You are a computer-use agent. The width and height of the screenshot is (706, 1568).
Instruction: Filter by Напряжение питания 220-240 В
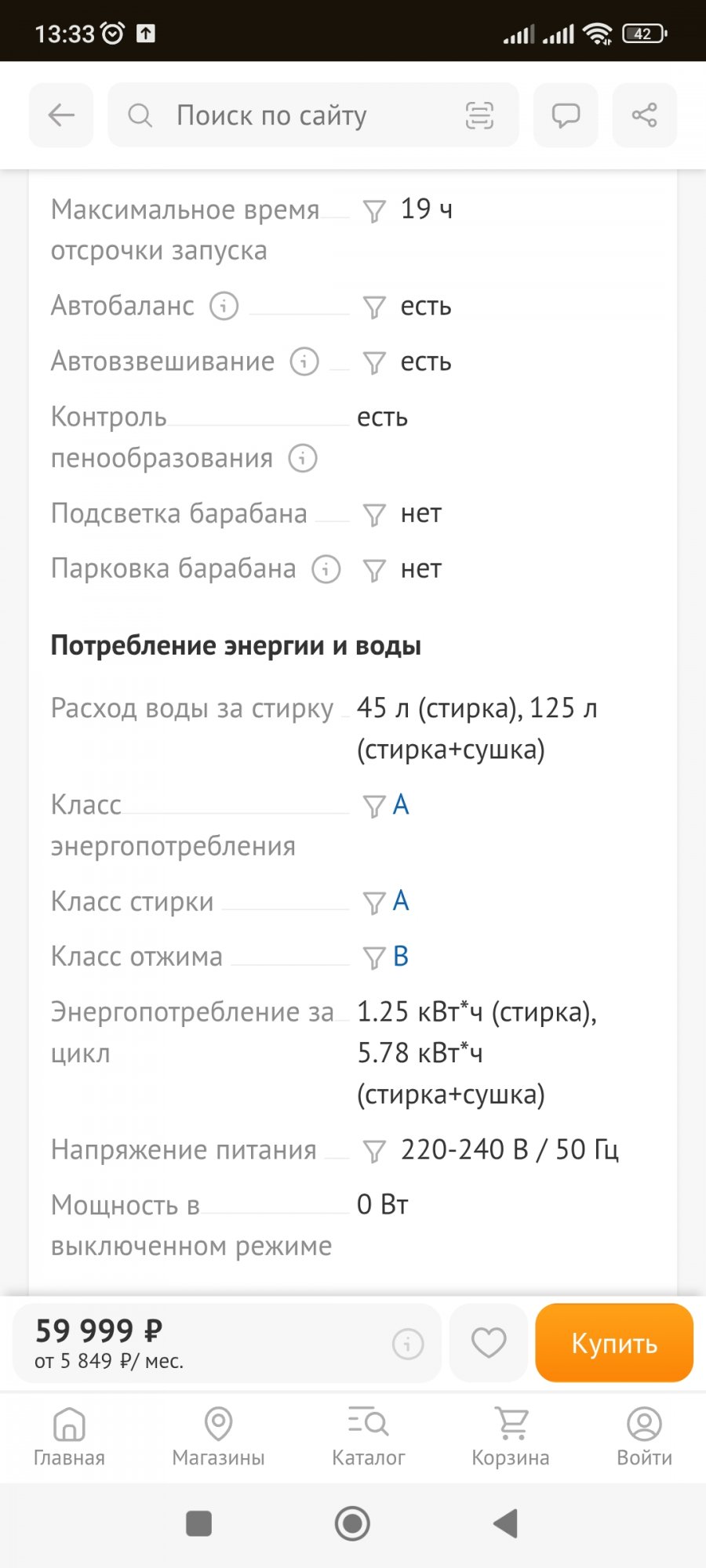tap(374, 1151)
